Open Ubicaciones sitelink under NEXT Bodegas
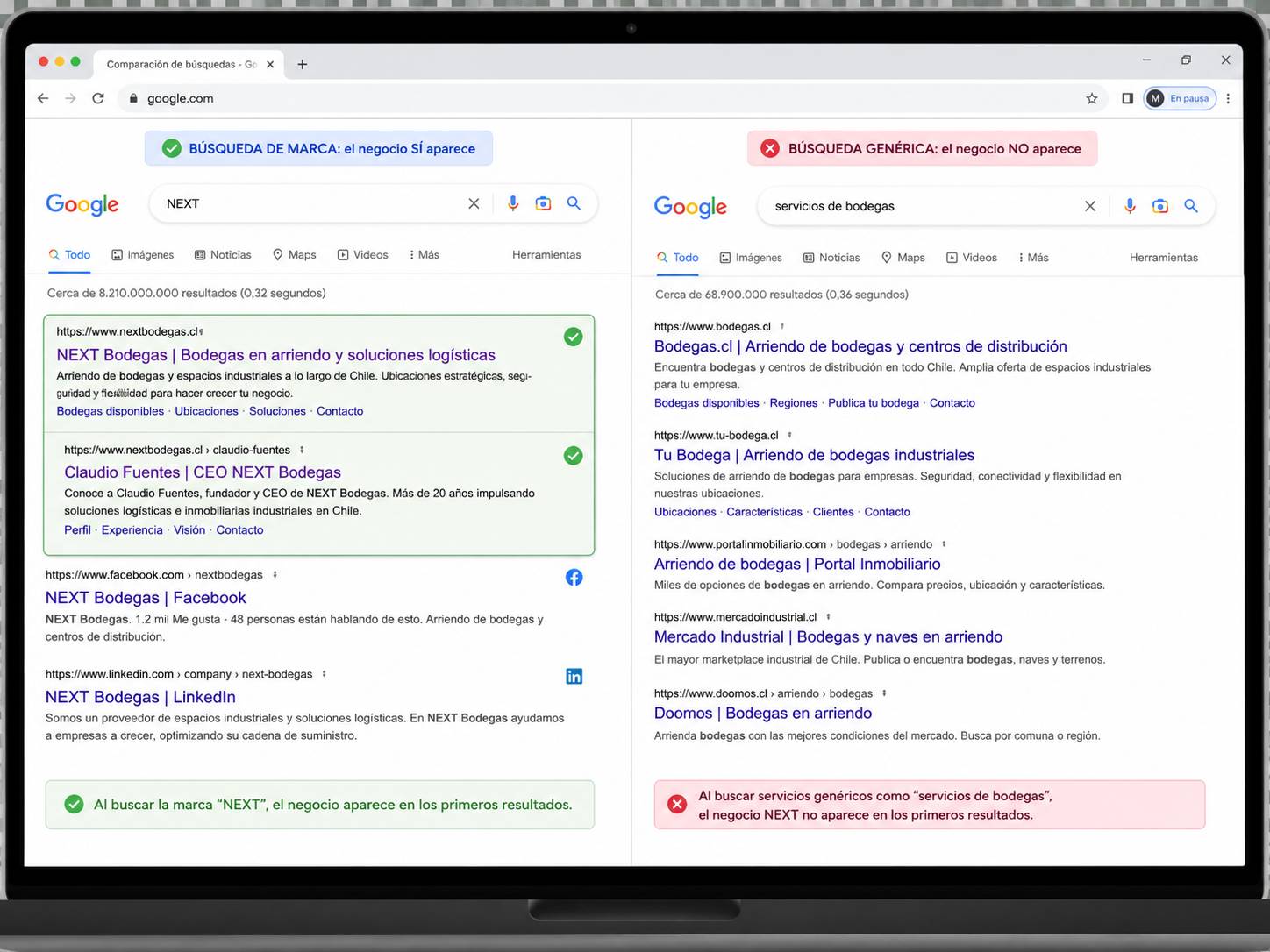The height and width of the screenshot is (952, 1270). click(206, 411)
